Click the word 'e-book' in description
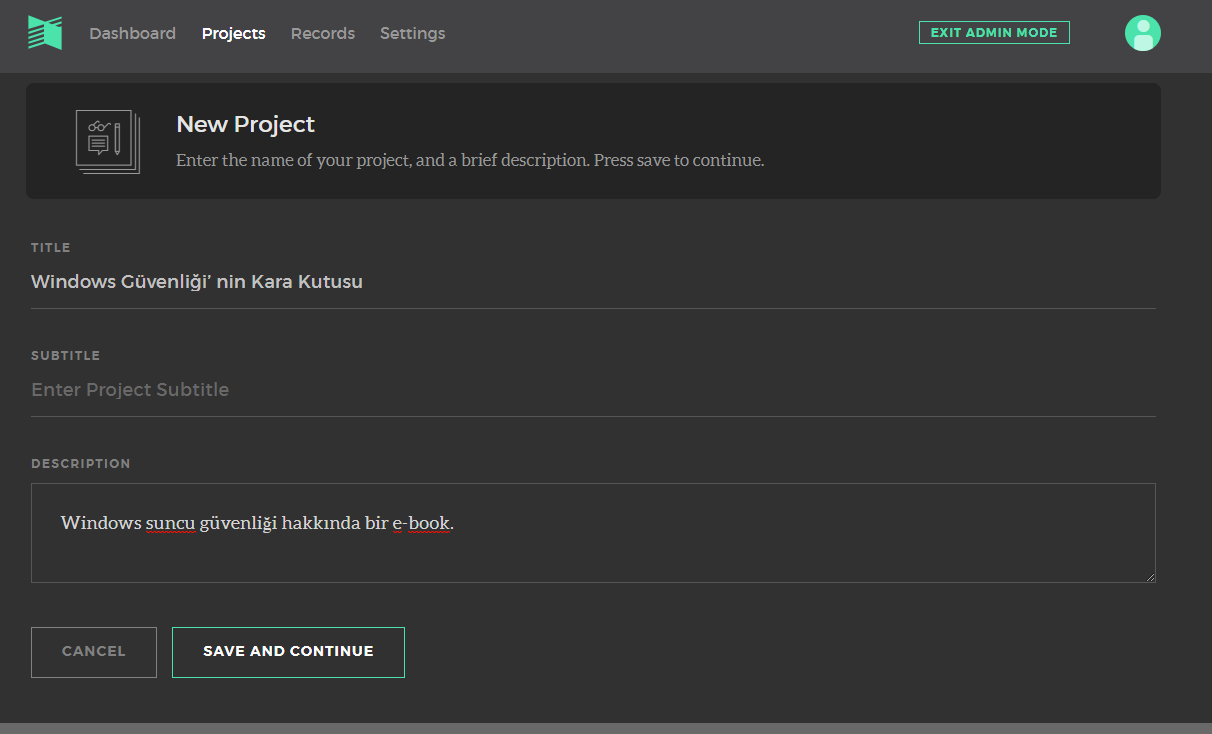This screenshot has width=1212, height=734. [x=421, y=523]
